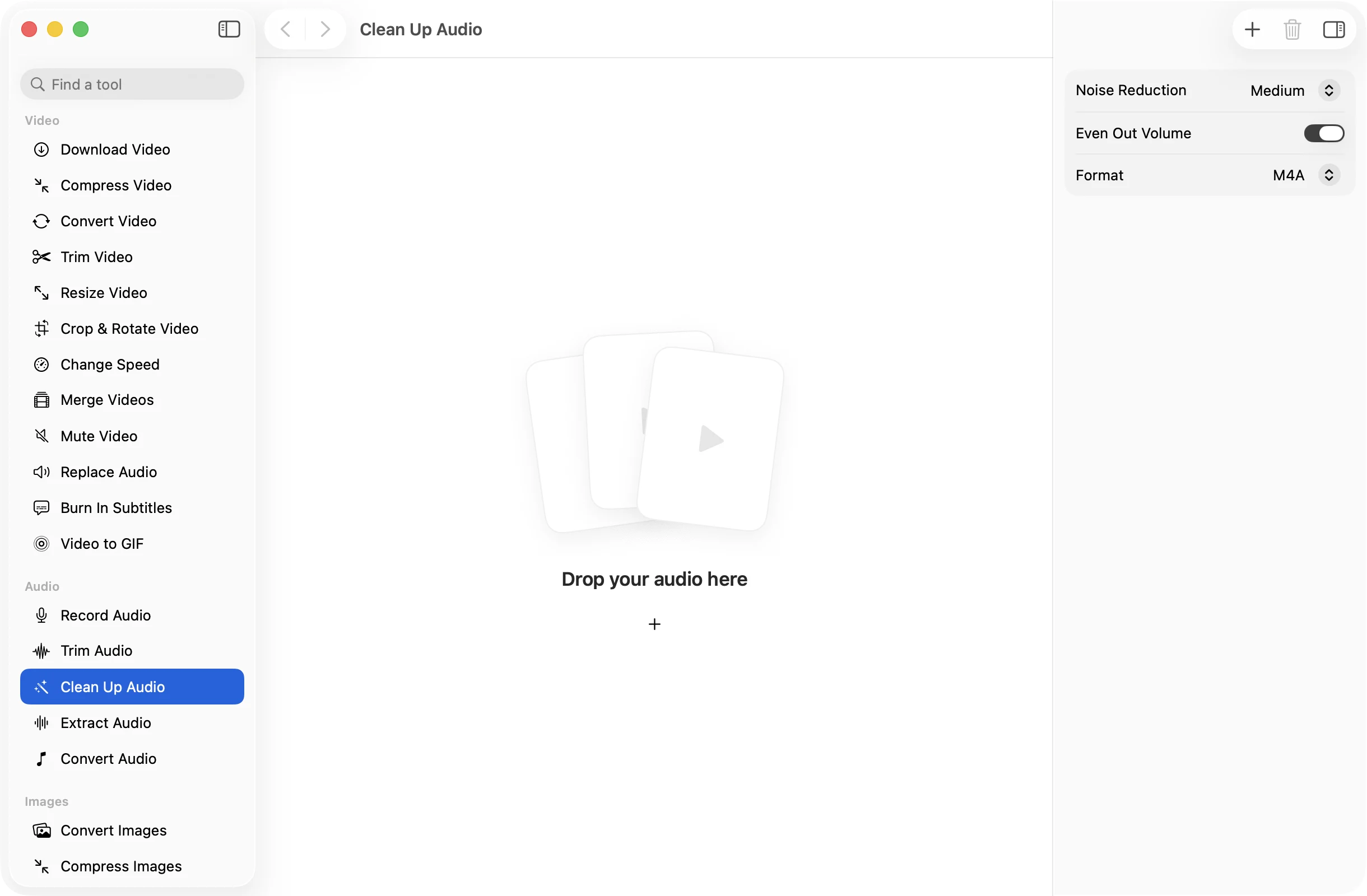Click the trash icon to delete
The image size is (1367, 896).
1292,29
